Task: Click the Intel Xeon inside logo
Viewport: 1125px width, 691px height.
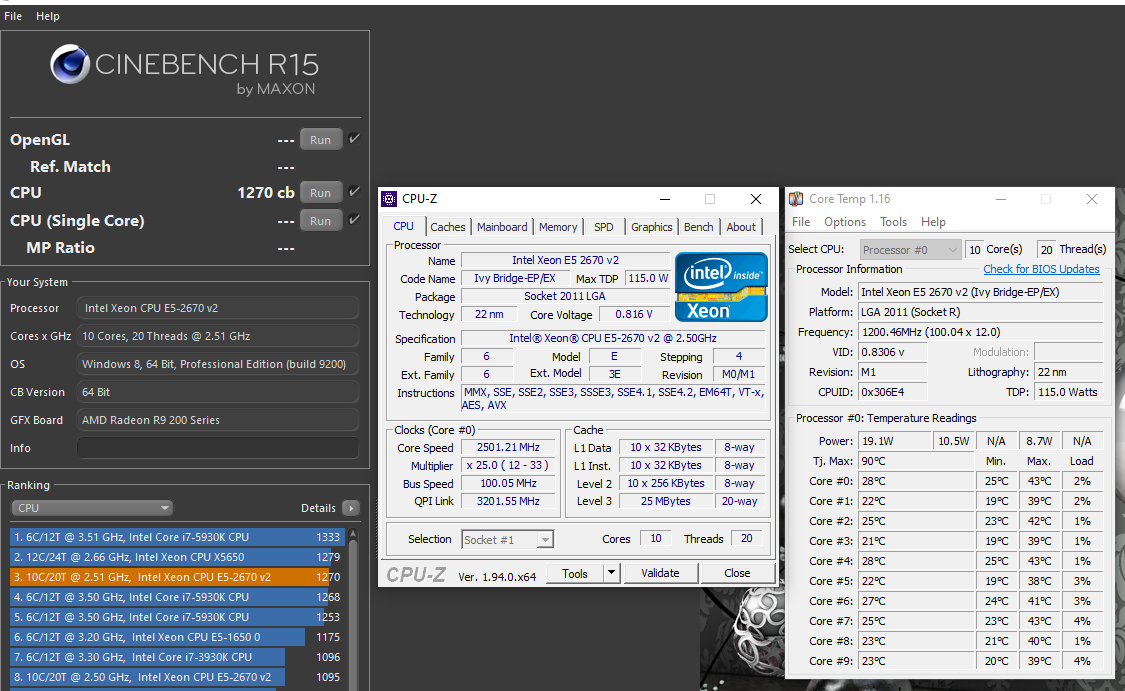Action: click(x=721, y=286)
